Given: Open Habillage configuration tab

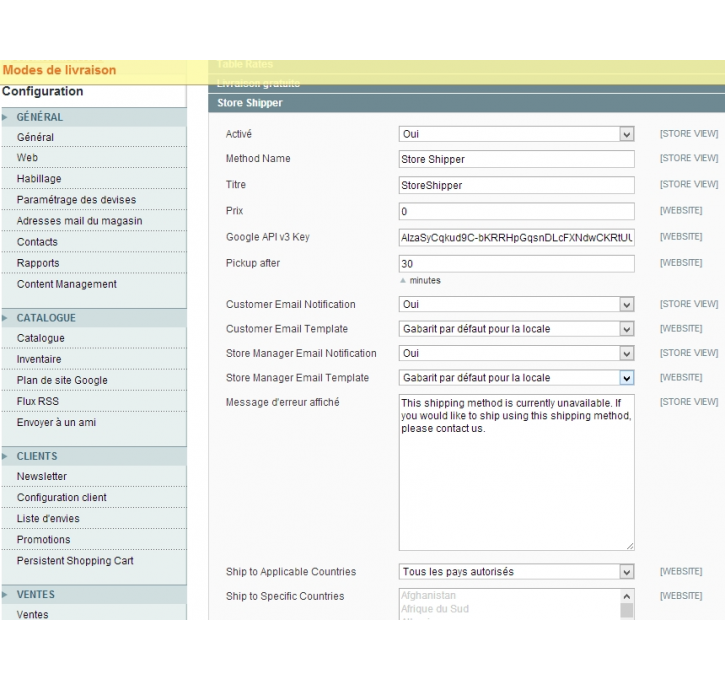Looking at the screenshot, I should click(x=94, y=178).
